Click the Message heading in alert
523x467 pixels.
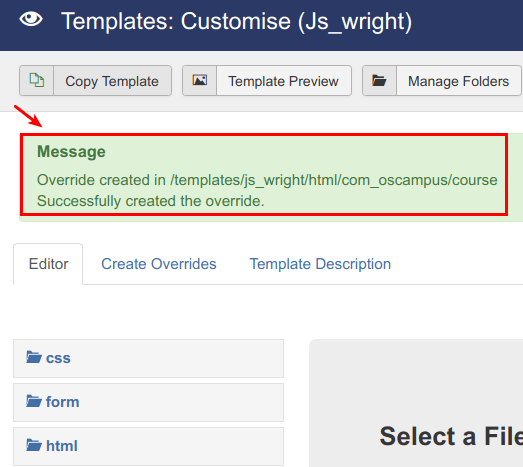click(71, 151)
